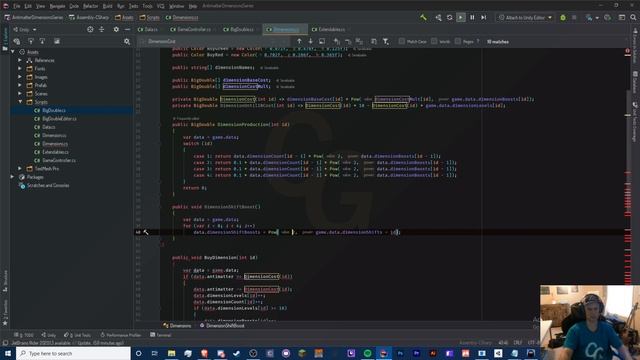640x360 pixels.
Task: Open the Refactor menu
Action: [x=90, y=6]
